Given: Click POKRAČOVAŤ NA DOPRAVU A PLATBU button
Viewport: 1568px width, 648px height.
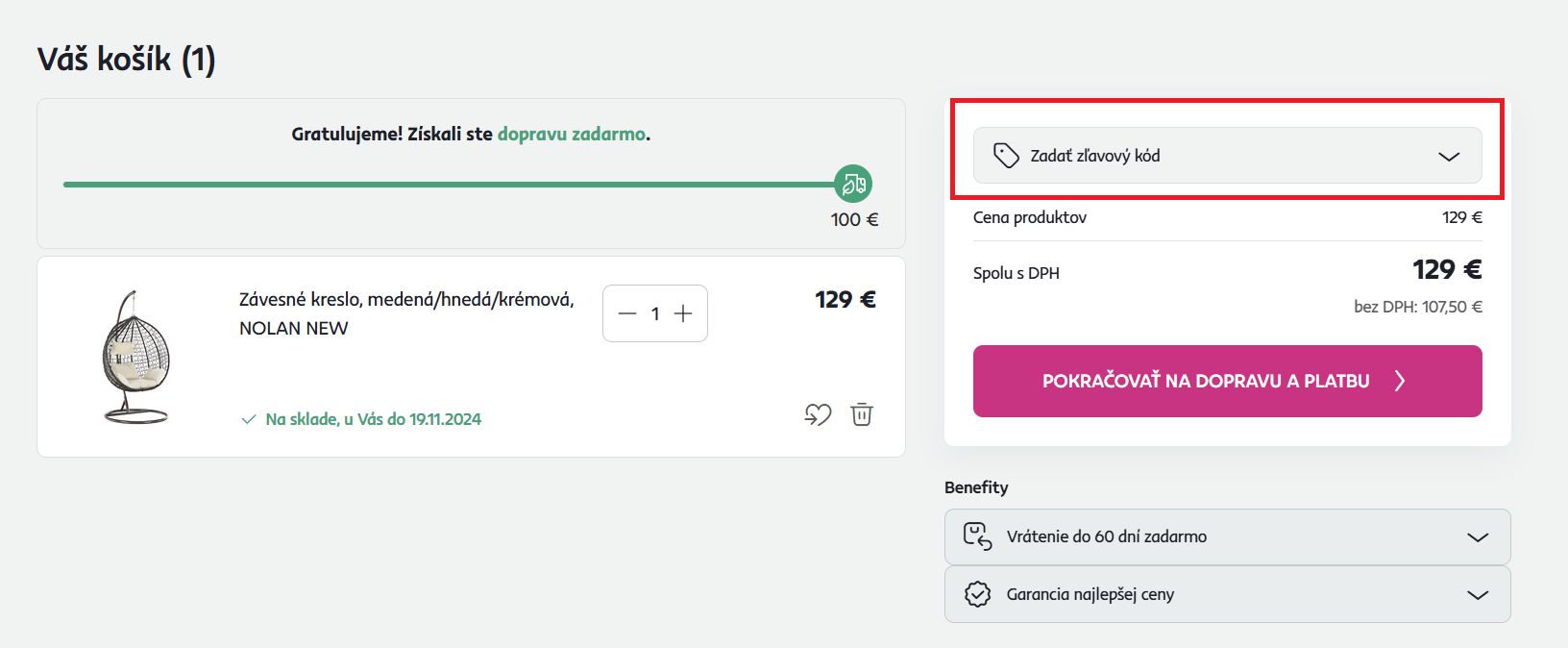Looking at the screenshot, I should (1206, 382).
